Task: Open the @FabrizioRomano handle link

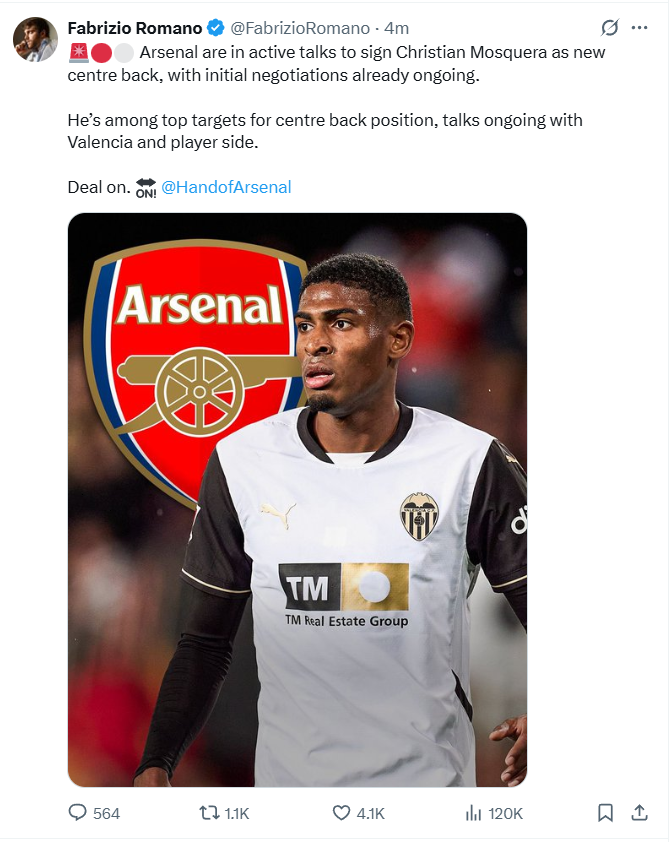Action: pos(300,28)
